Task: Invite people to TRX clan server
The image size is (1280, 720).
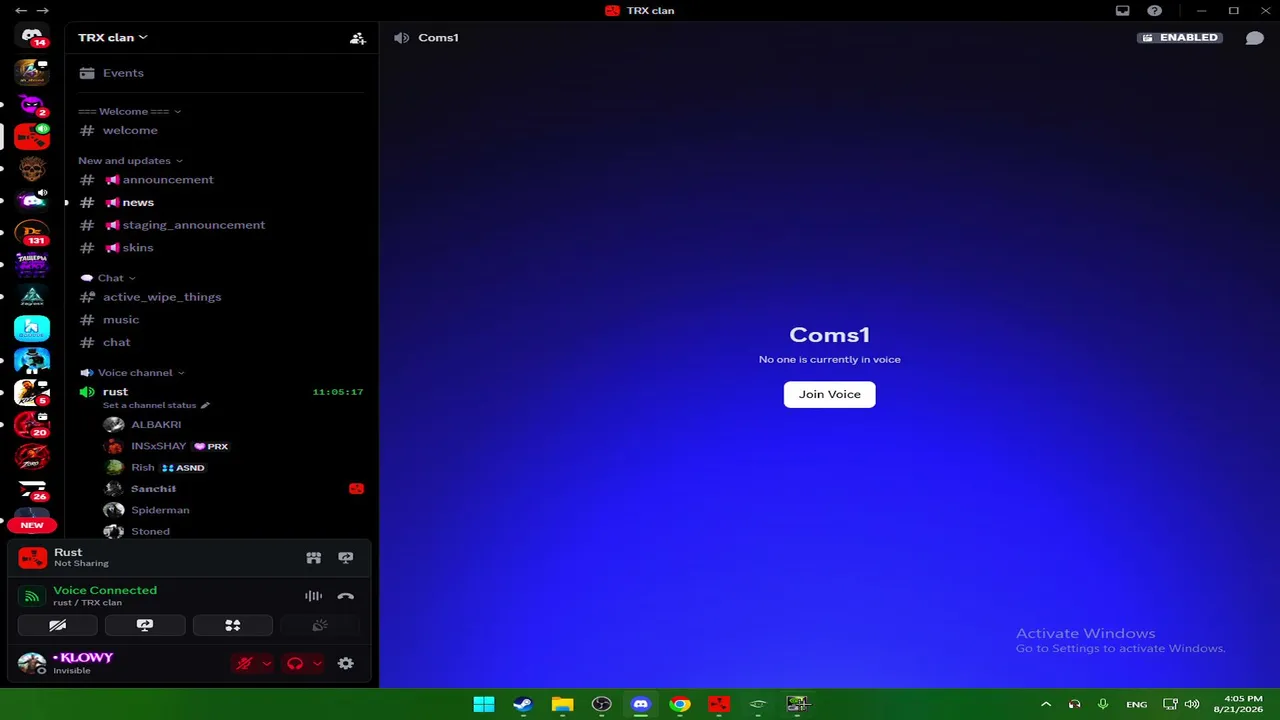Action: pos(357,38)
